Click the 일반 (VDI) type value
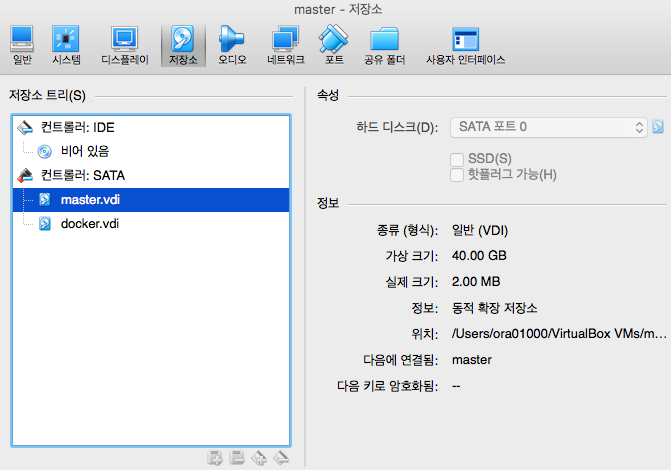The width and height of the screenshot is (671, 470). click(x=480, y=231)
